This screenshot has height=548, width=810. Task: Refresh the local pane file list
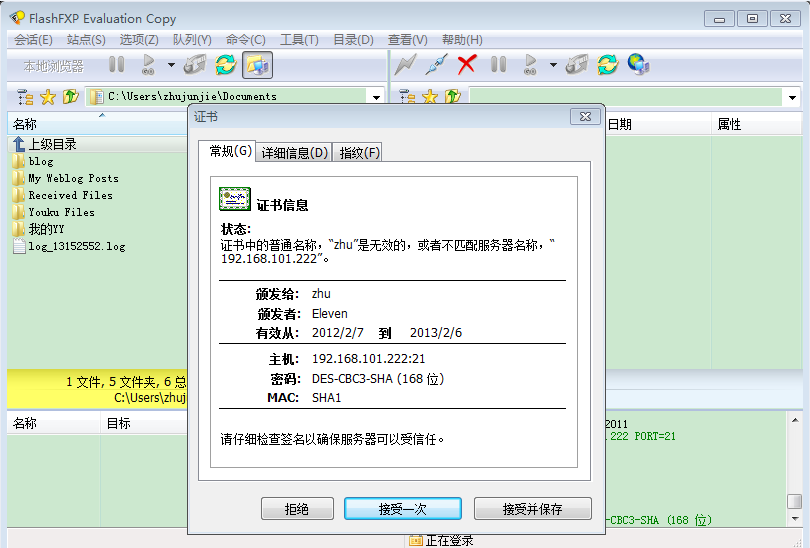[x=226, y=65]
